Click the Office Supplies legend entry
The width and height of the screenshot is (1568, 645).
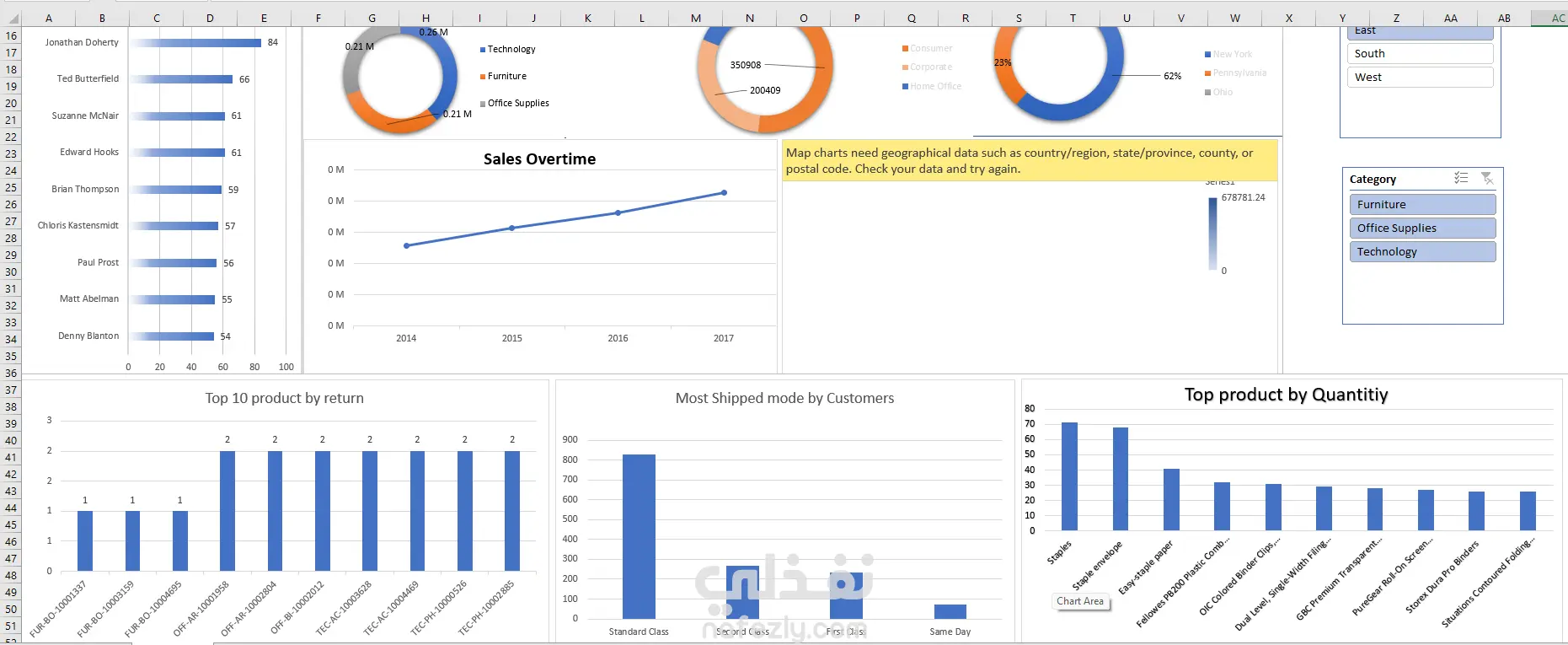point(514,103)
